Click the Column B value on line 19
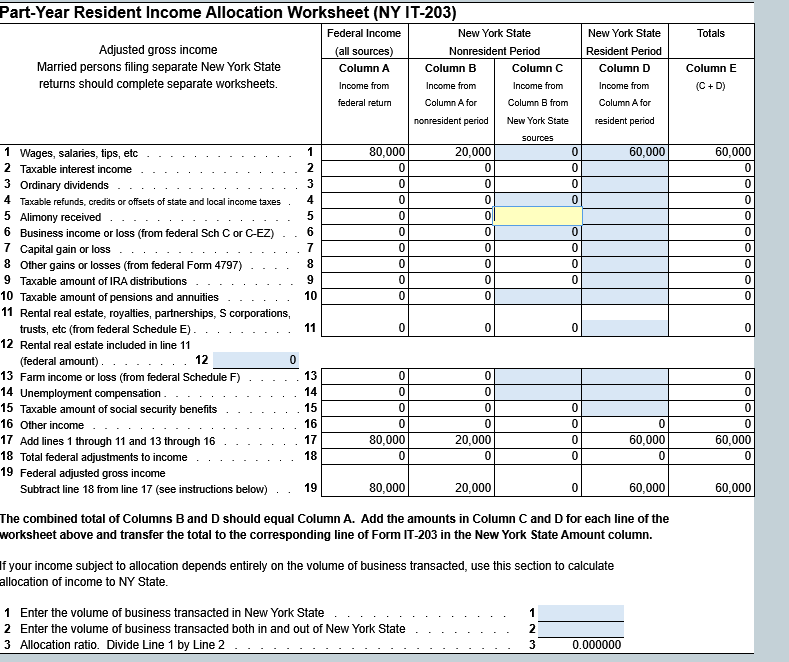 coord(473,488)
